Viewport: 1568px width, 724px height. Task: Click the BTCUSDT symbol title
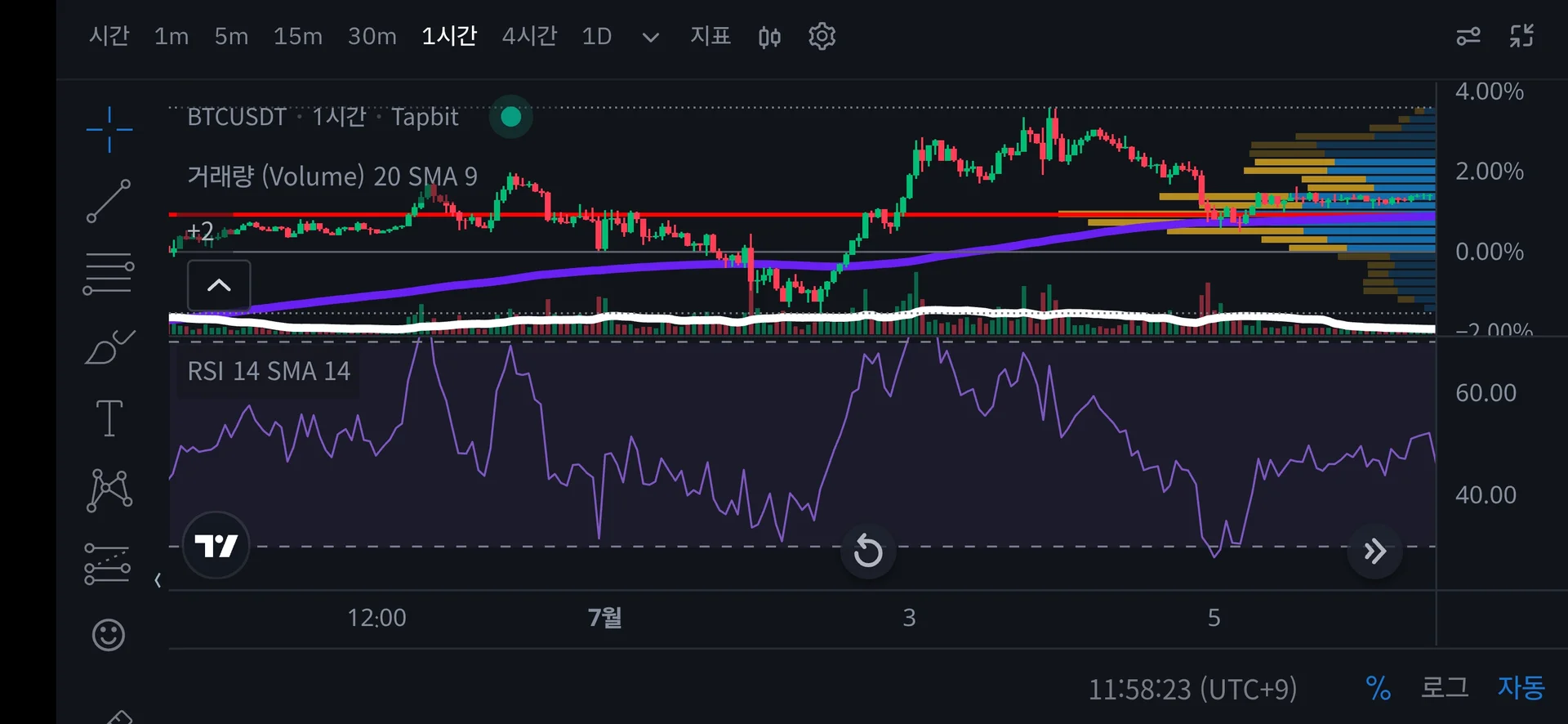237,118
